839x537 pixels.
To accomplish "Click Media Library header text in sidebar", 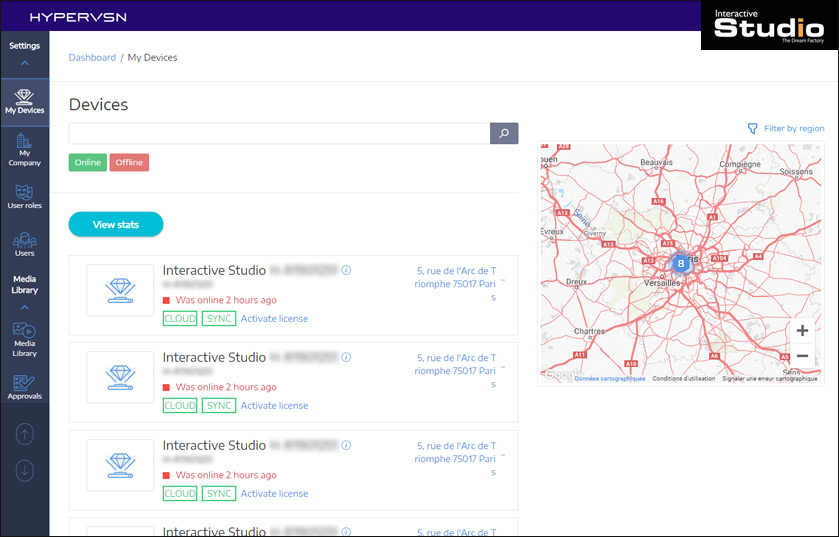I will pos(25,285).
